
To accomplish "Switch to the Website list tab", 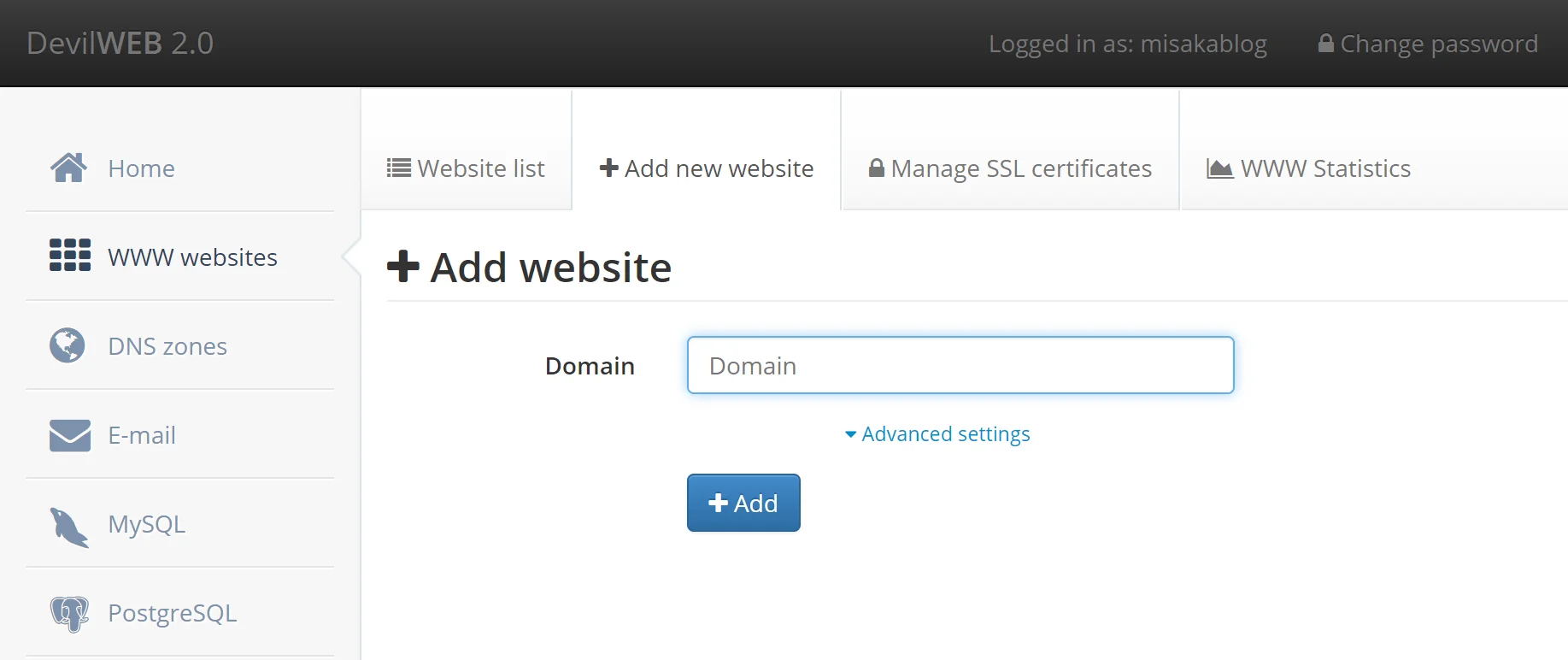I will pyautogui.click(x=467, y=168).
